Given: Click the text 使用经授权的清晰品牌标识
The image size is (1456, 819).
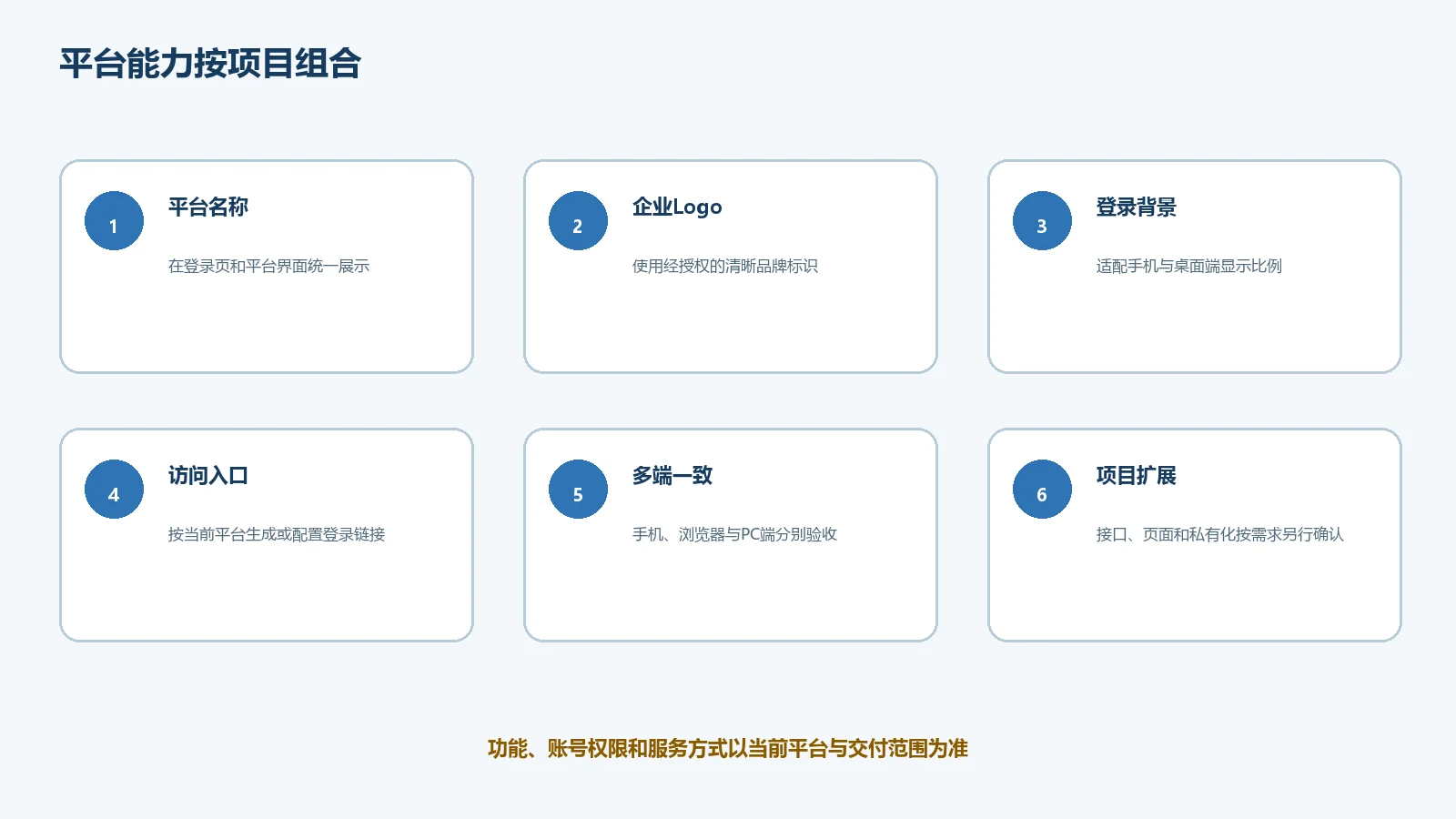Looking at the screenshot, I should (725, 266).
